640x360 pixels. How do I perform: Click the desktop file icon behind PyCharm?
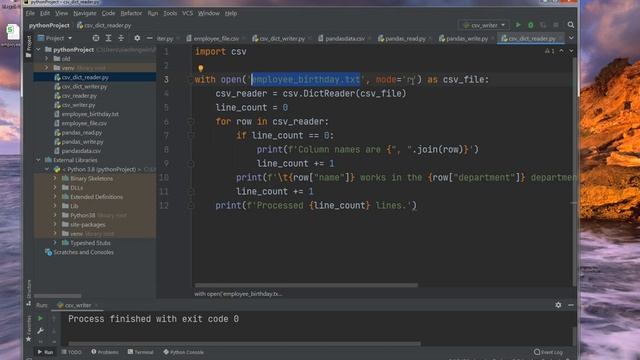(12, 32)
